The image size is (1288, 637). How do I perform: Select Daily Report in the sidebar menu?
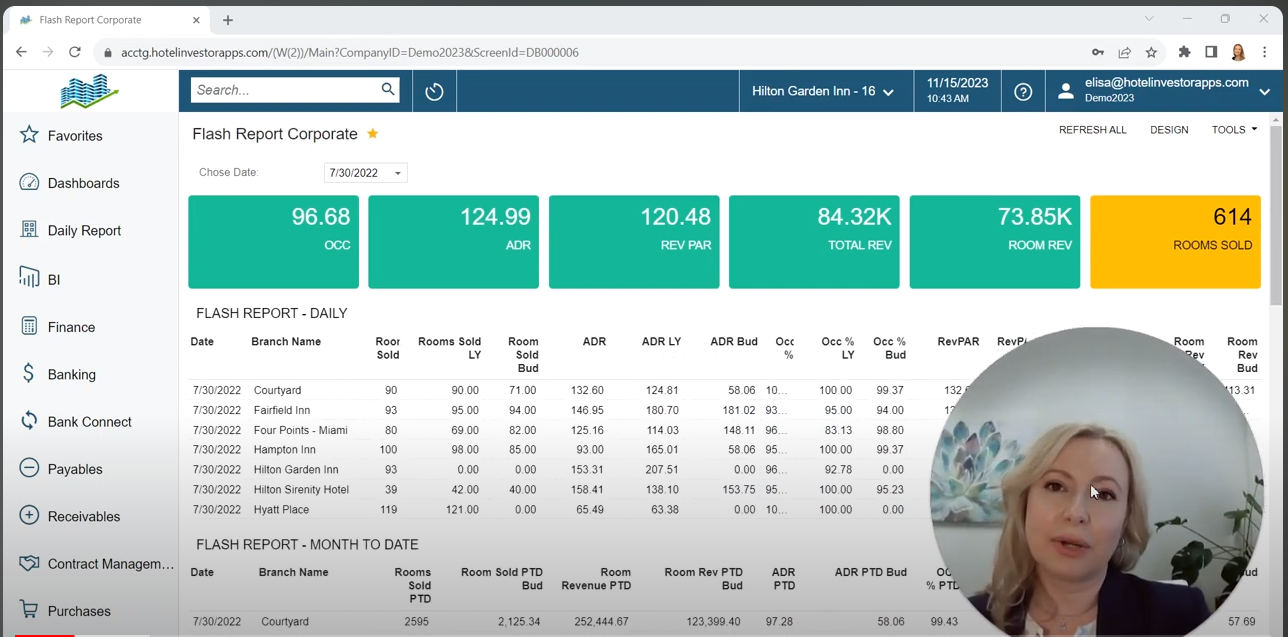click(85, 230)
